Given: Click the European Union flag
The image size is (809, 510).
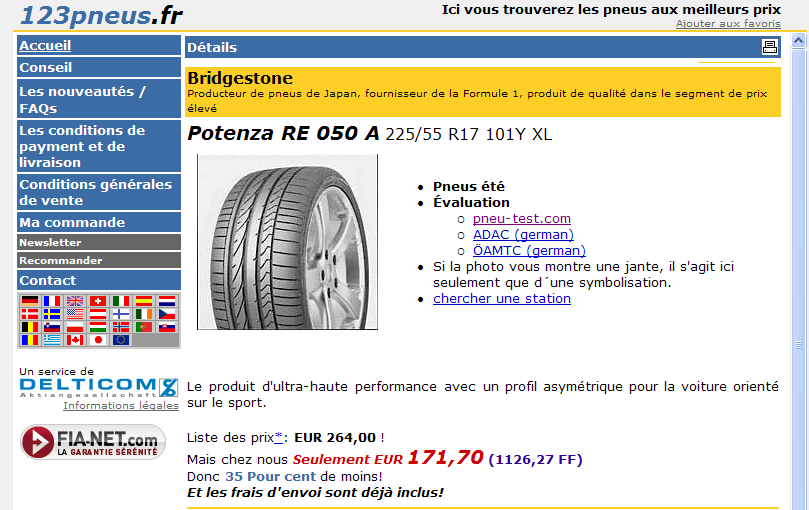Looking at the screenshot, I should pyautogui.click(x=121, y=340).
